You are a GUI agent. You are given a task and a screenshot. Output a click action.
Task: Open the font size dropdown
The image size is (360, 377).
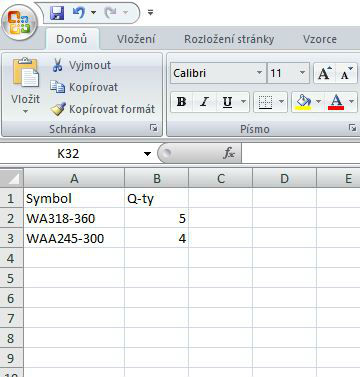pos(302,73)
